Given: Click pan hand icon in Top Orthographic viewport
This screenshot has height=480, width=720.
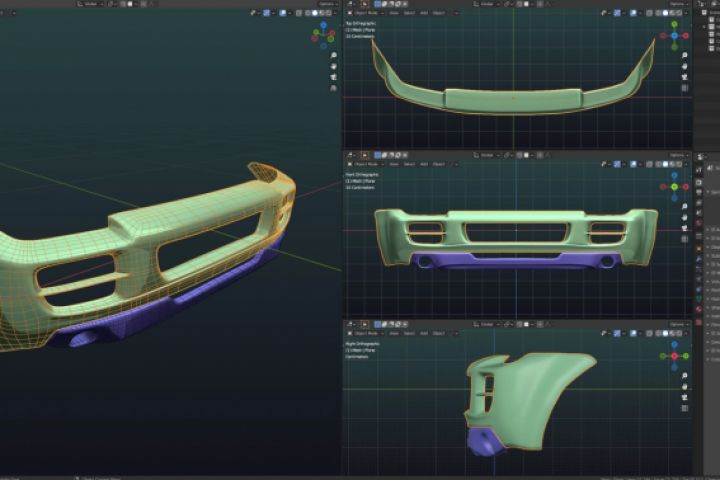Looking at the screenshot, I should click(685, 66).
